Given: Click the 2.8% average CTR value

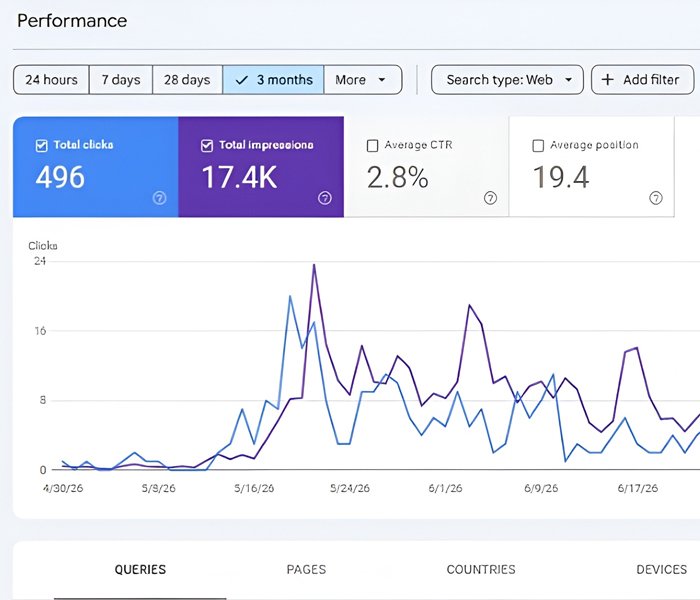Looking at the screenshot, I should click(x=397, y=177).
